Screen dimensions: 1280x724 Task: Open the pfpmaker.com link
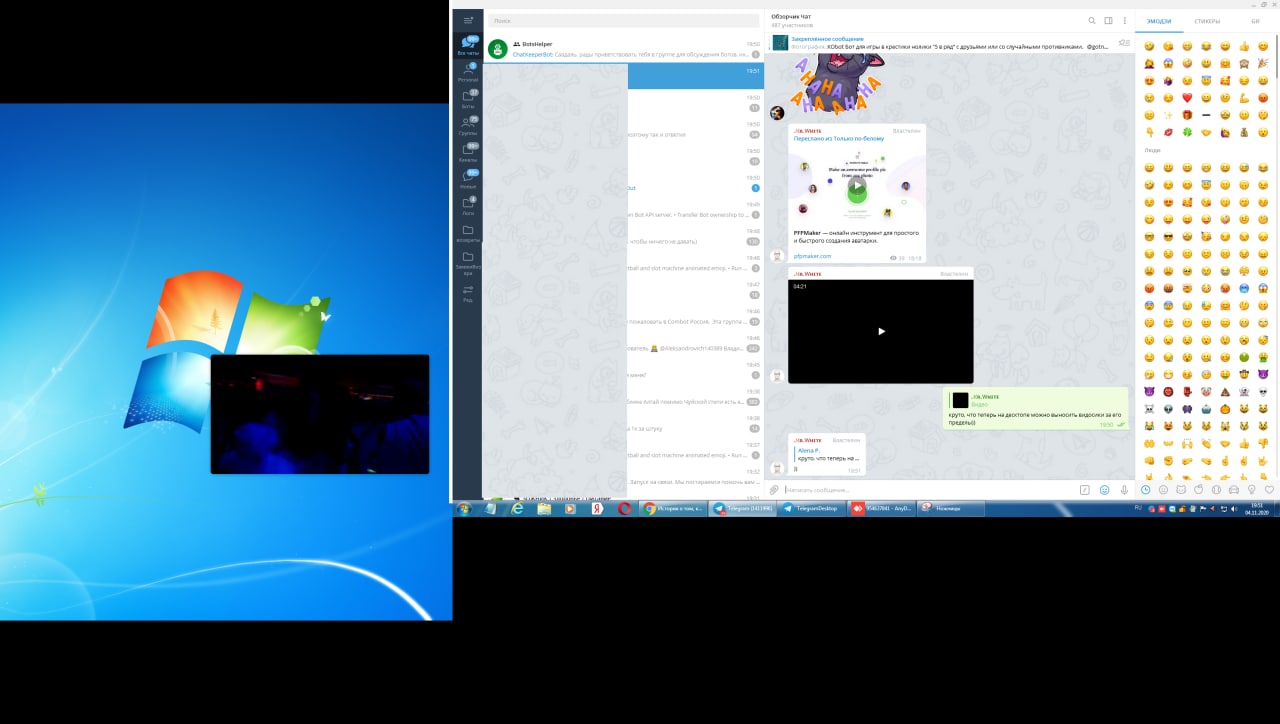tap(812, 256)
